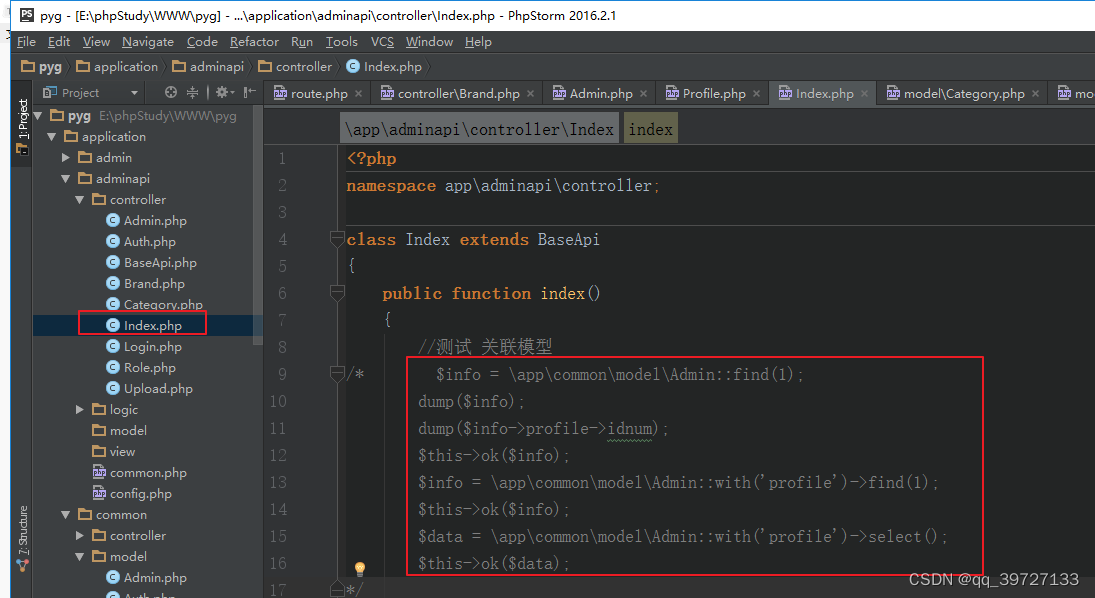Select config.php in project tree
1095x598 pixels.
(132, 493)
